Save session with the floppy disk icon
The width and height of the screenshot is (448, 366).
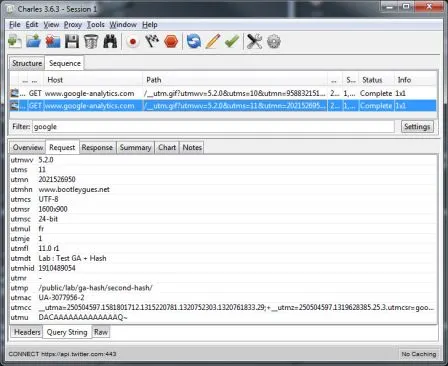click(x=72, y=42)
